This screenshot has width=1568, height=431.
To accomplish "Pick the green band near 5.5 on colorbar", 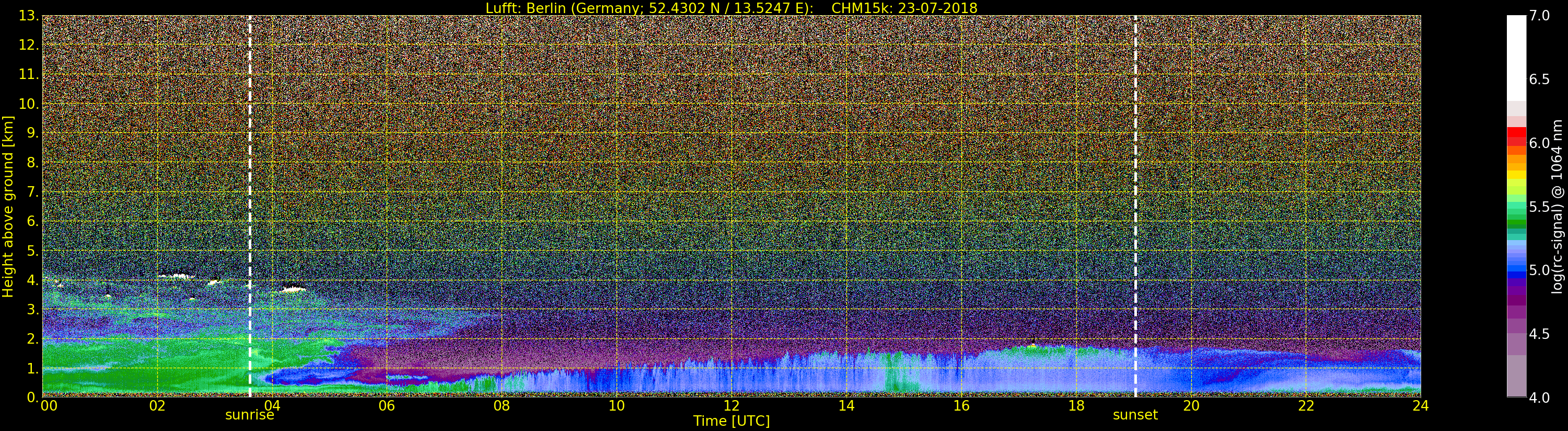I will (1516, 210).
